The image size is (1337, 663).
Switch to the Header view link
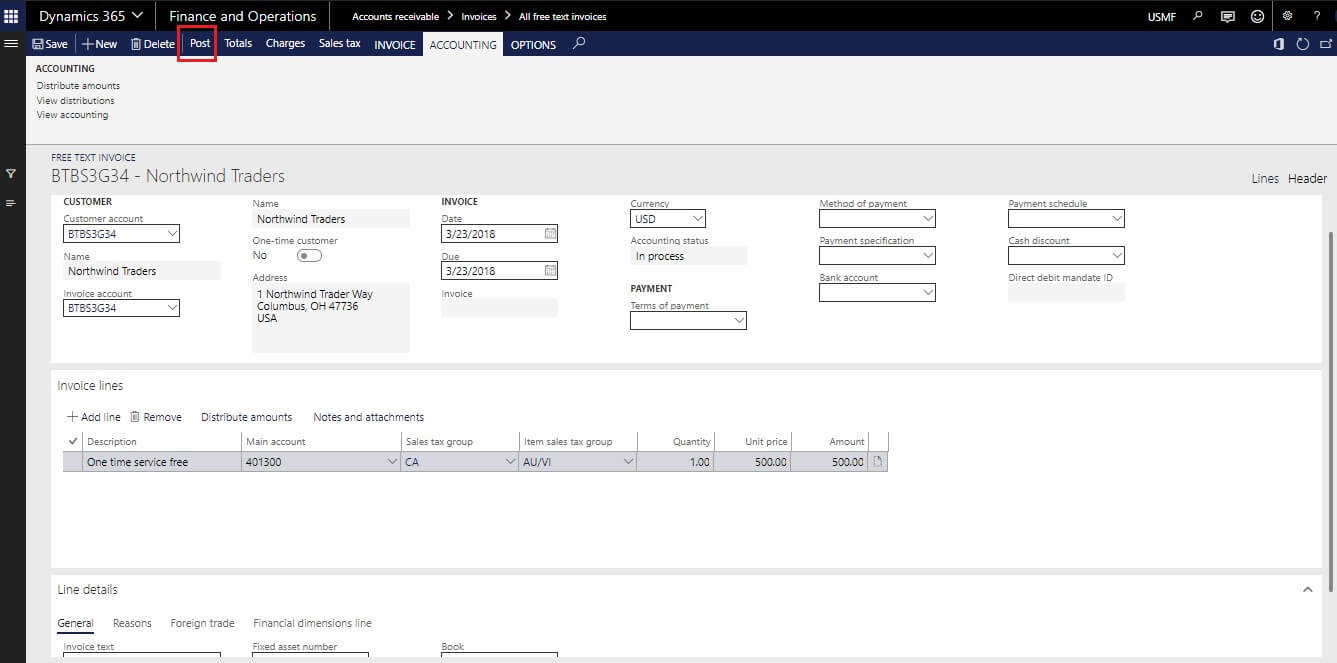click(1307, 179)
